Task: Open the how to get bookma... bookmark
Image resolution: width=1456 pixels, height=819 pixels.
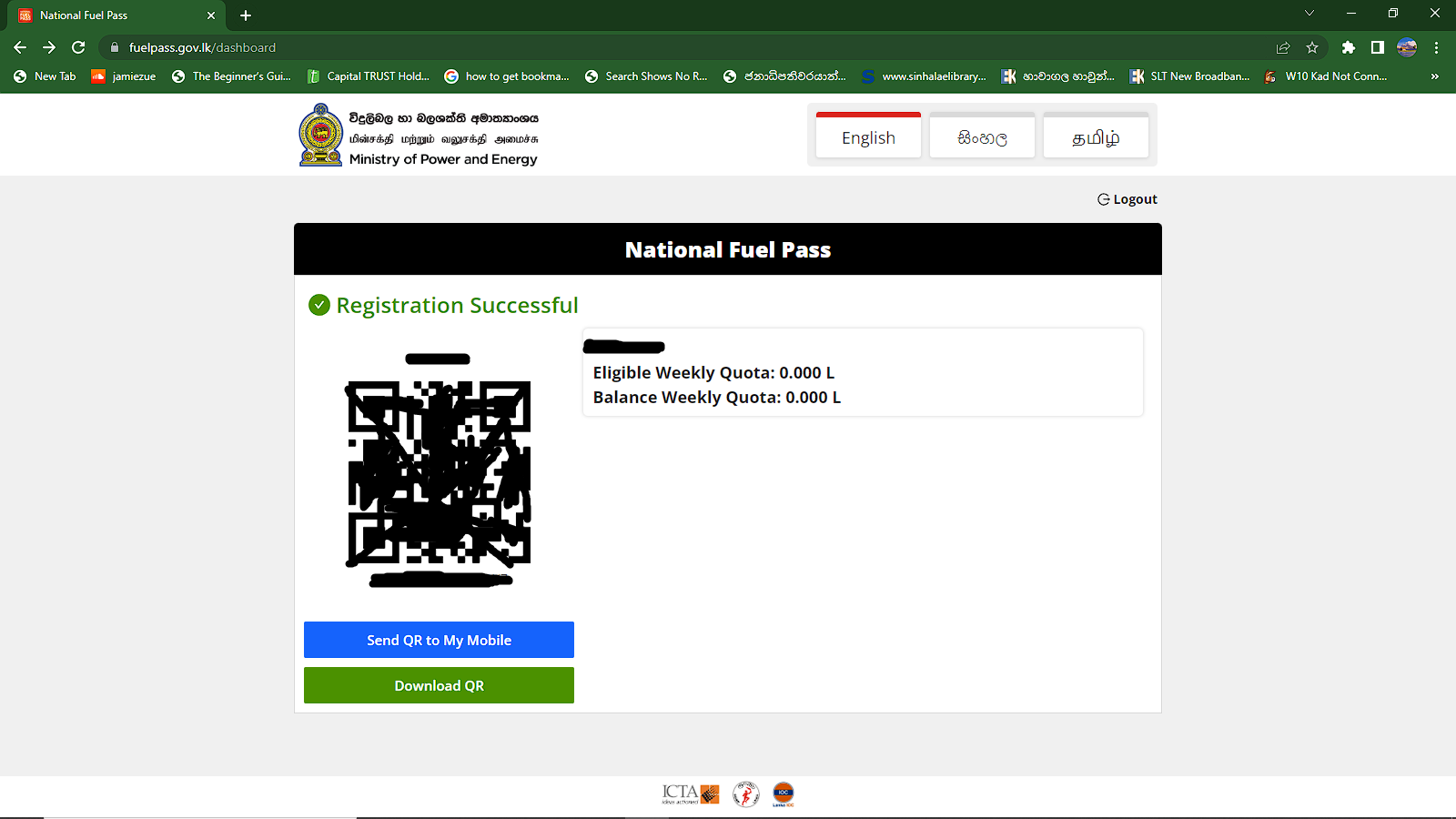Action: pyautogui.click(x=507, y=76)
